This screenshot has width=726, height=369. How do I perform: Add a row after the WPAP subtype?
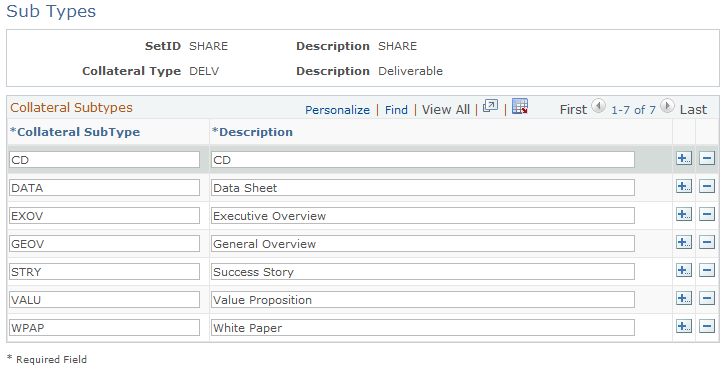(x=684, y=327)
